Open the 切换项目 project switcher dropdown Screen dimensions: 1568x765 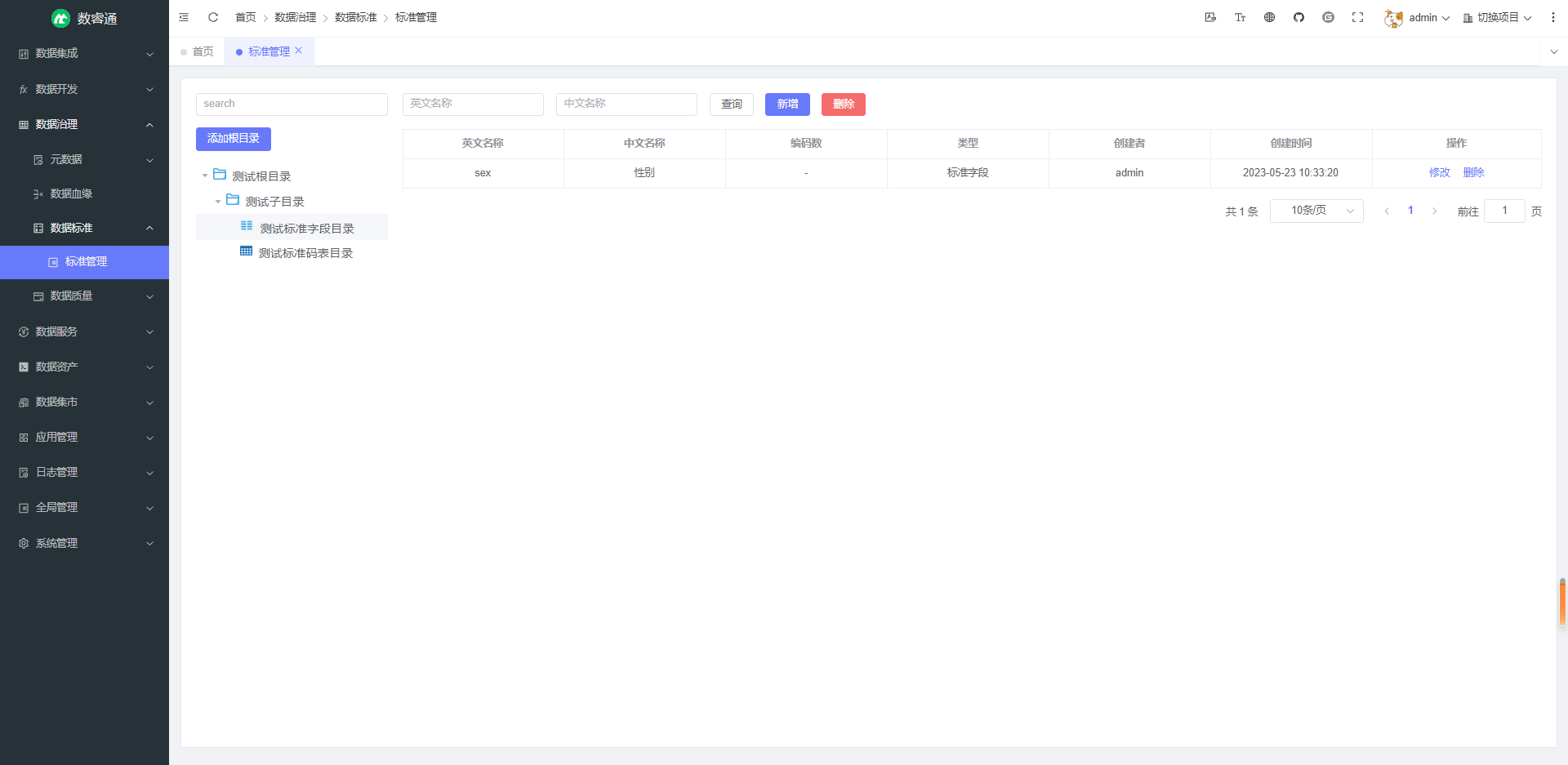(1497, 18)
